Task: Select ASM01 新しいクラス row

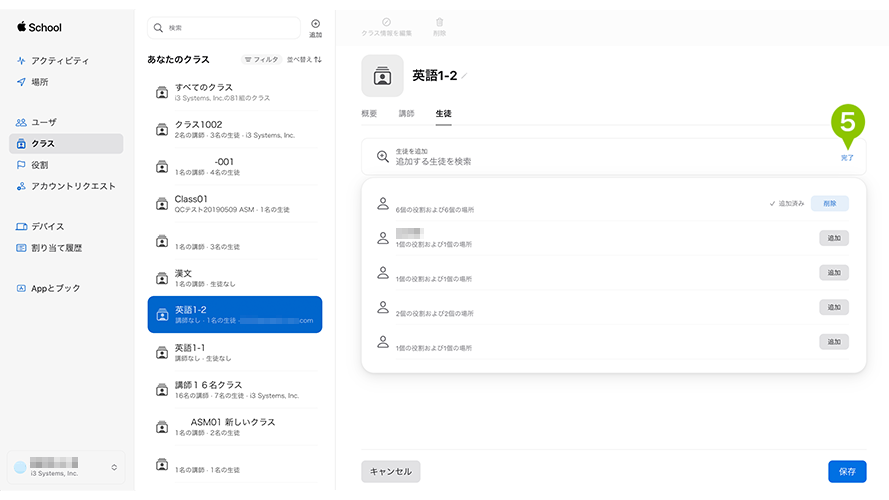Action: [x=235, y=426]
